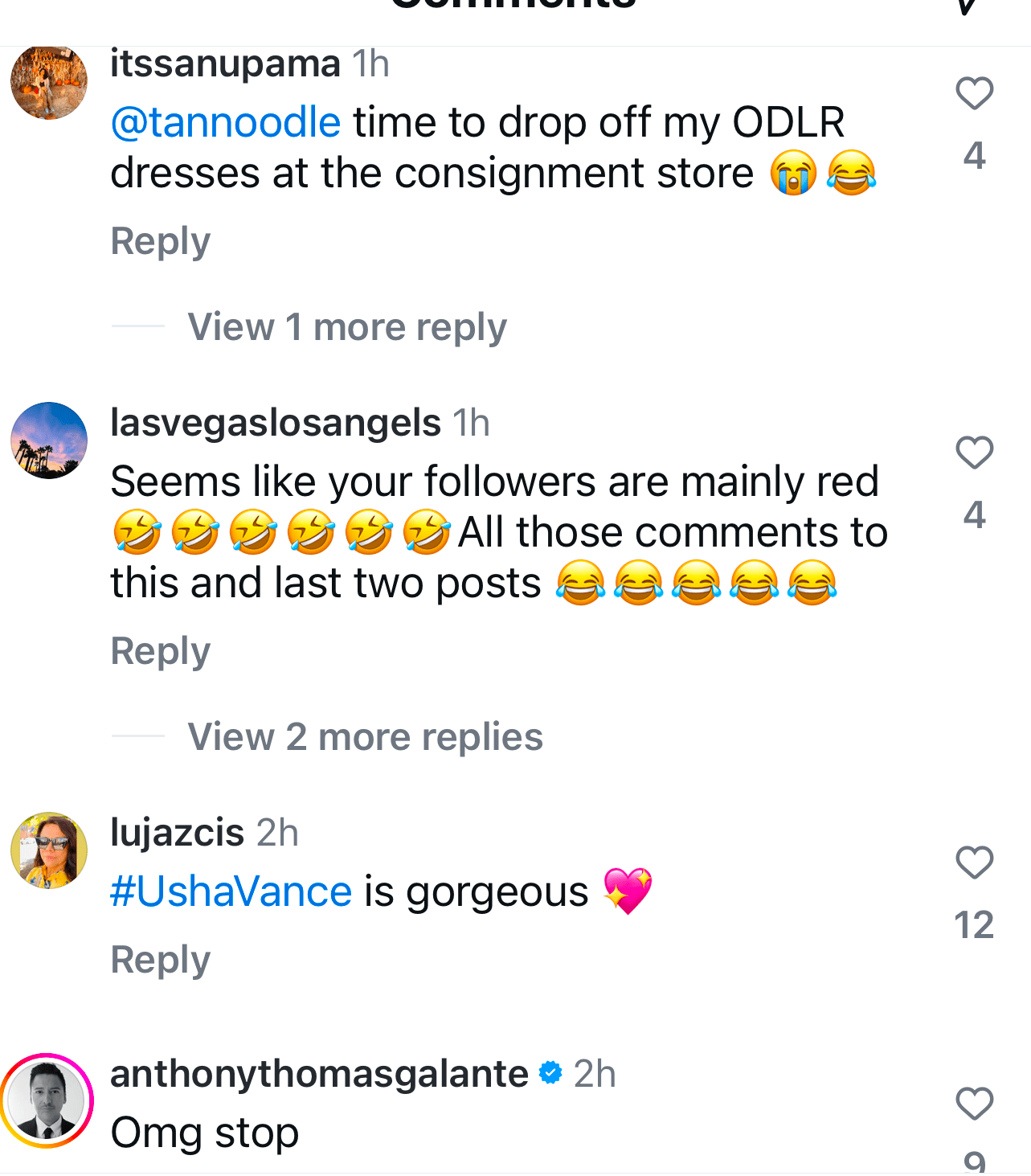Open itssanupama's profile picture
Viewport: 1031px width, 1176px height.
49,82
